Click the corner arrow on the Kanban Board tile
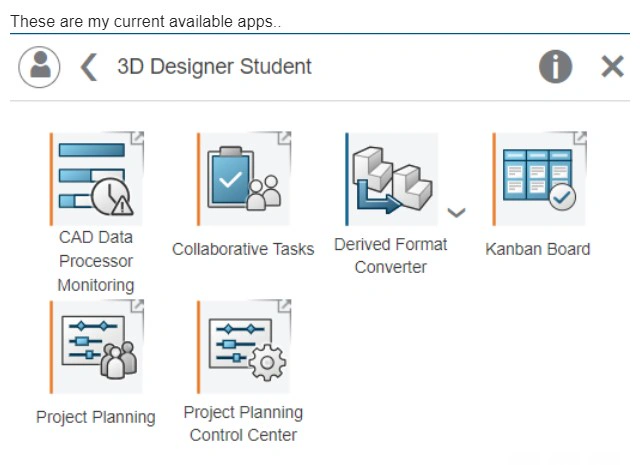This screenshot has width=640, height=465. pos(580,138)
